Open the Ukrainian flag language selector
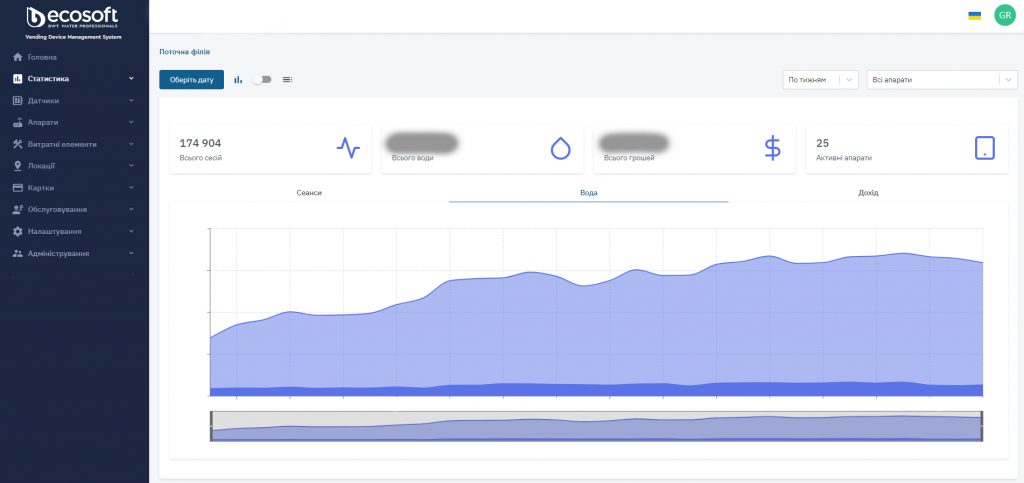 [974, 15]
